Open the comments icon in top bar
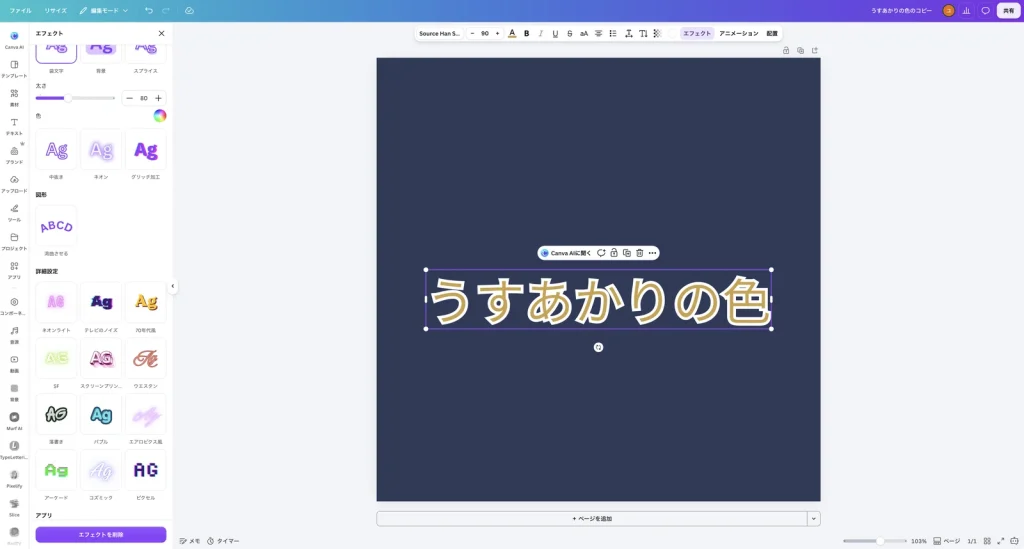1024x549 pixels. tap(985, 10)
